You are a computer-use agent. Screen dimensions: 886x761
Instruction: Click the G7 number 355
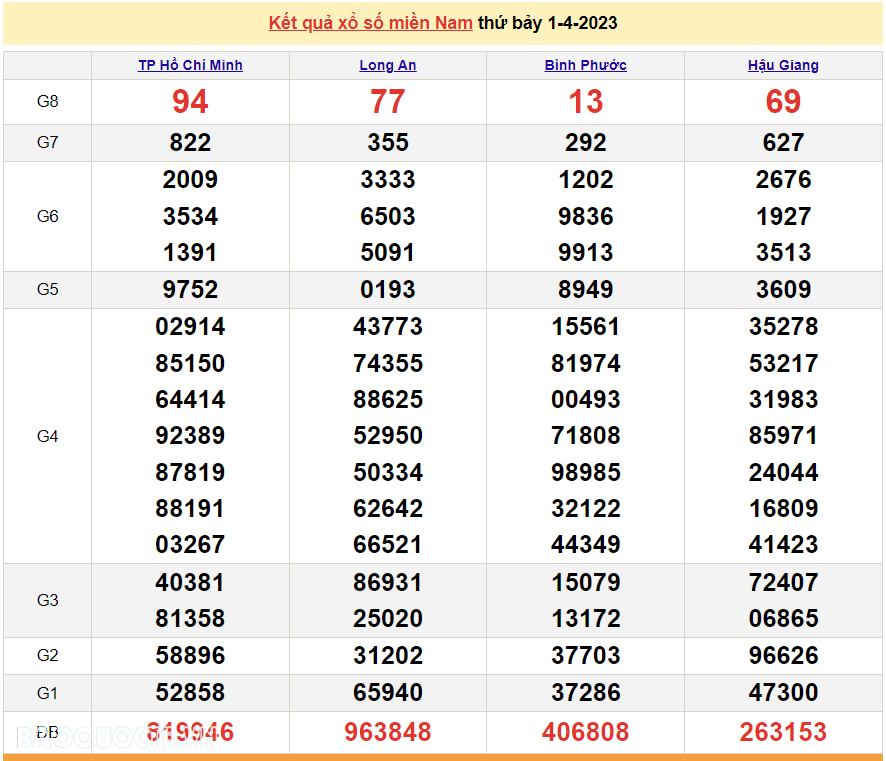pyautogui.click(x=388, y=143)
